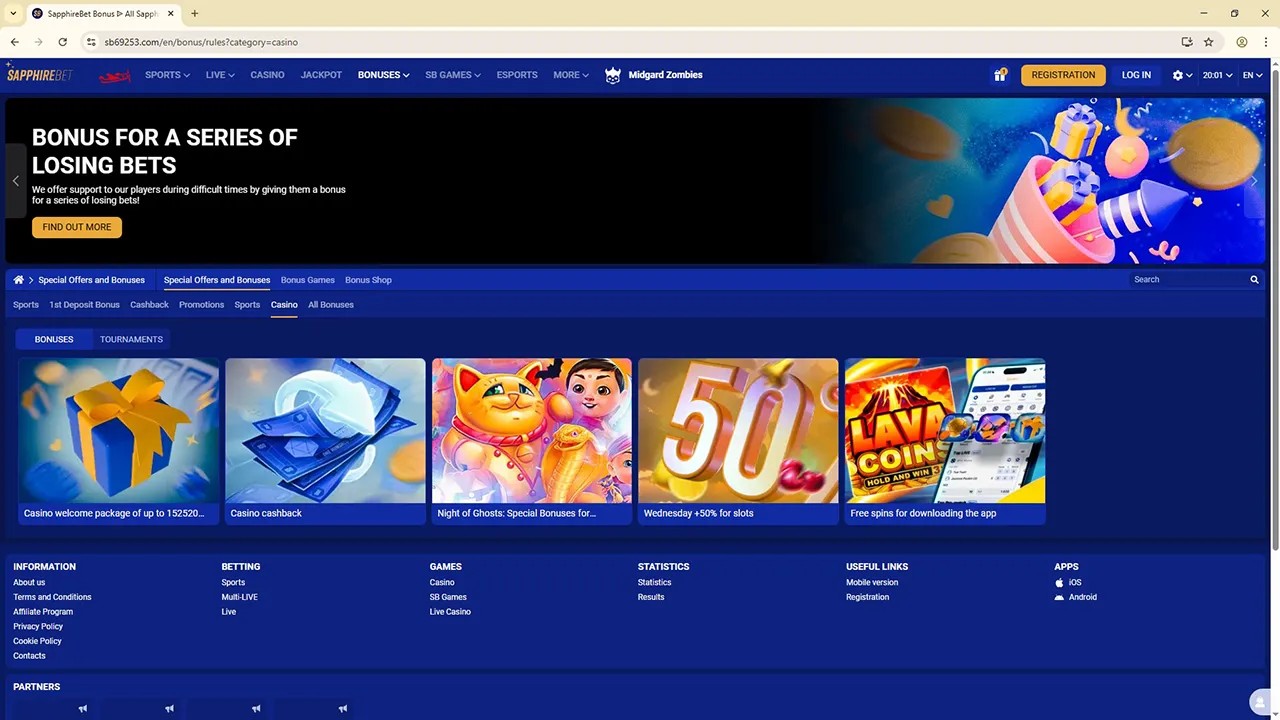This screenshot has height=720, width=1280.
Task: Click the search magnifier icon
Action: click(1254, 280)
